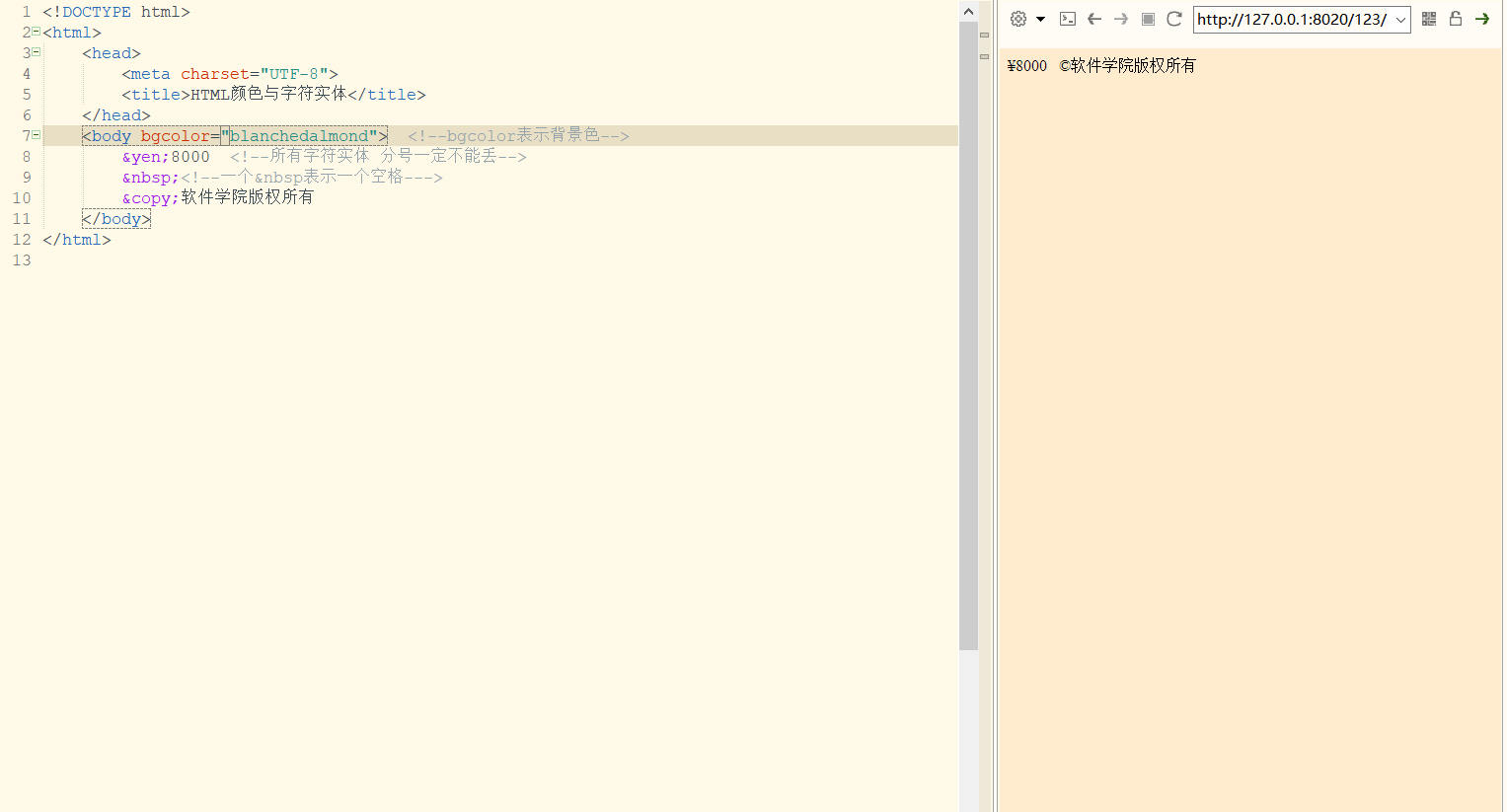Go forward in the preview browser

(x=1121, y=19)
